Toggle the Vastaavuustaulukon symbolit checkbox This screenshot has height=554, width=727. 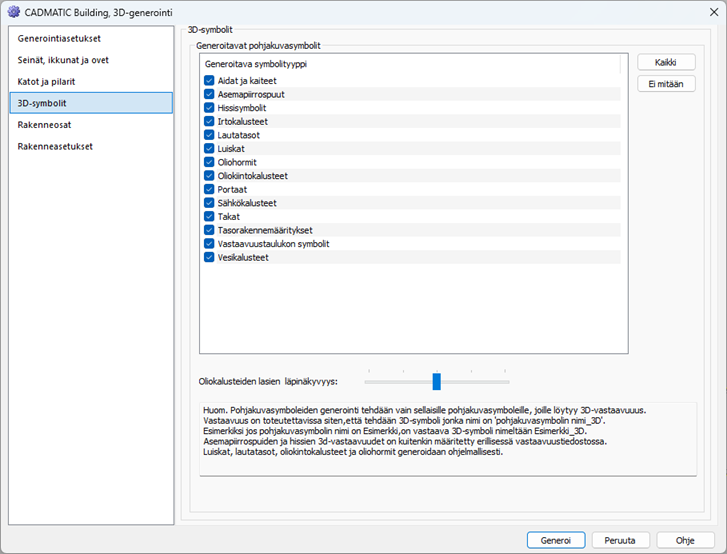click(209, 244)
